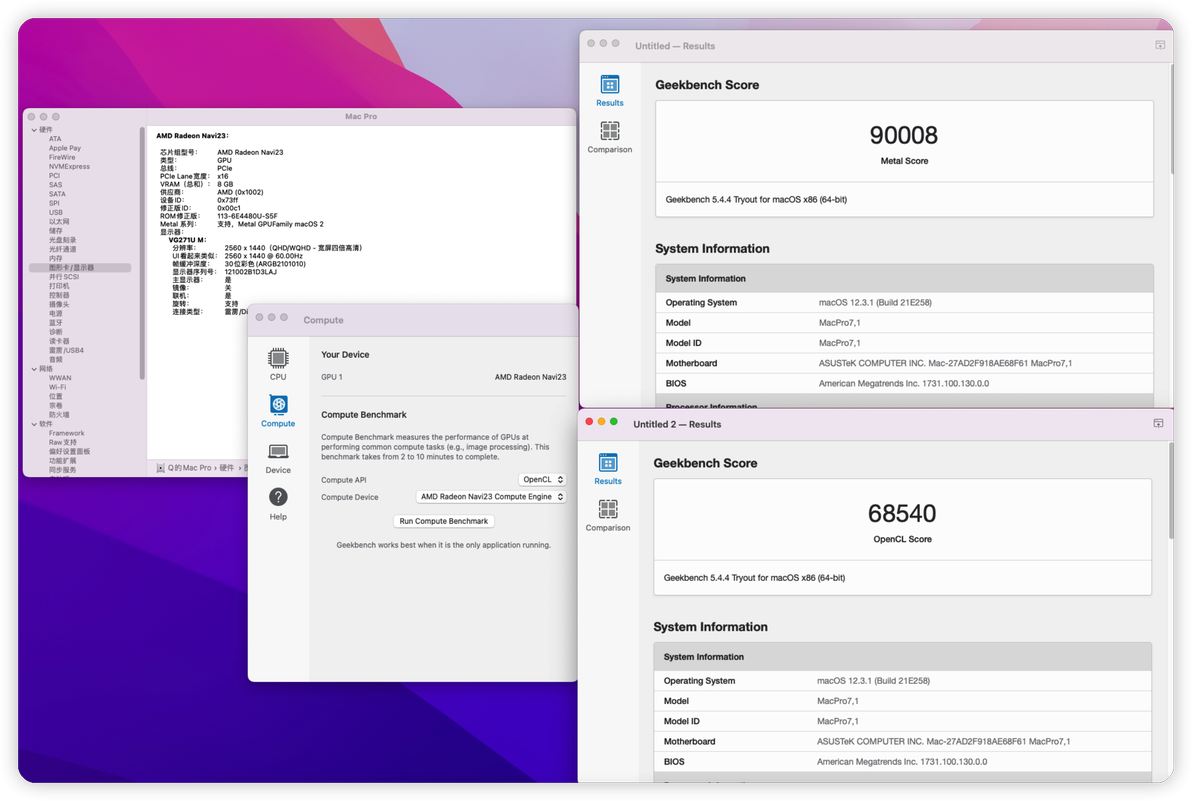Open the CPU section in Compute window

(278, 364)
